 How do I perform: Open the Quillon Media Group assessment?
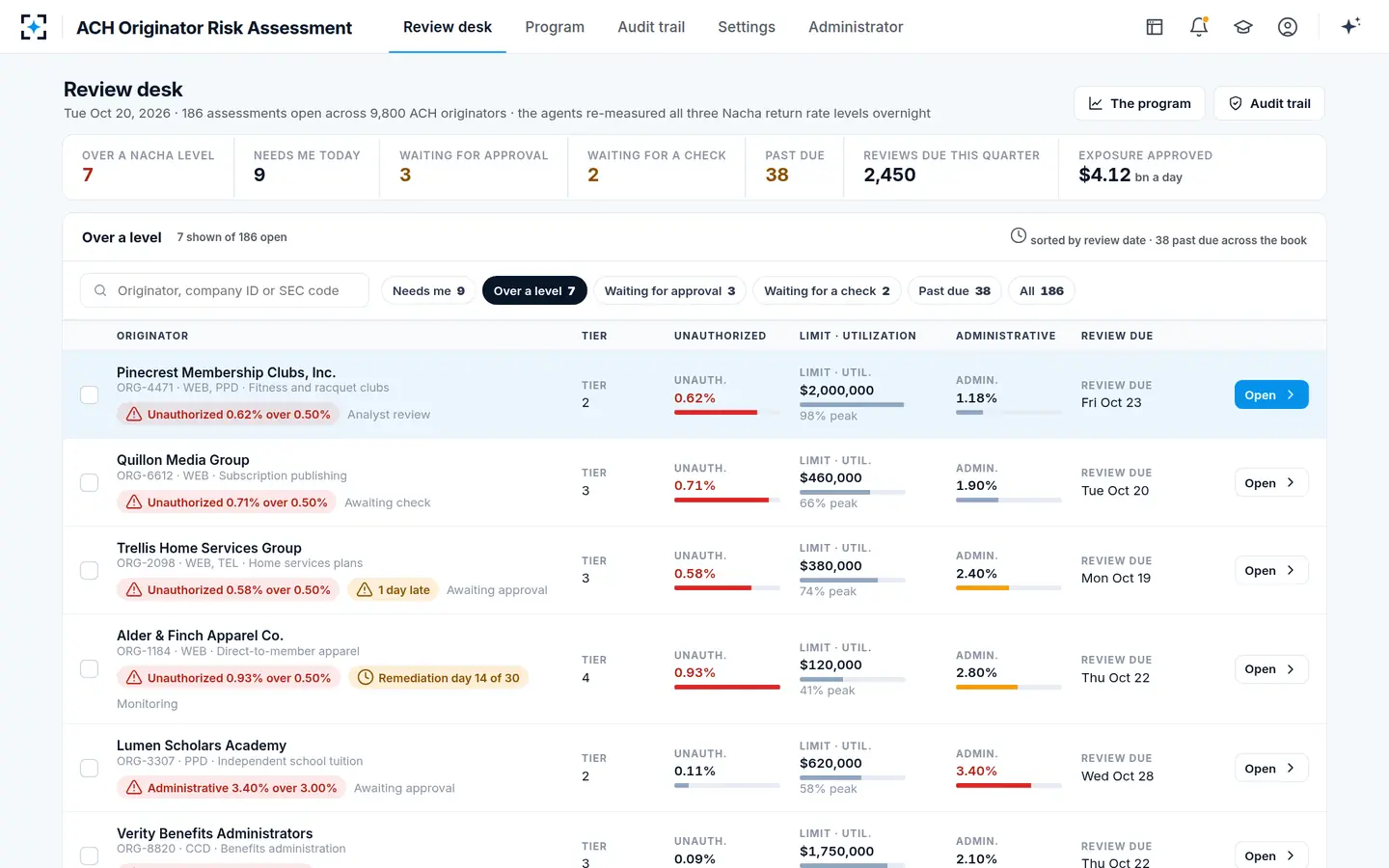pyautogui.click(x=1271, y=482)
